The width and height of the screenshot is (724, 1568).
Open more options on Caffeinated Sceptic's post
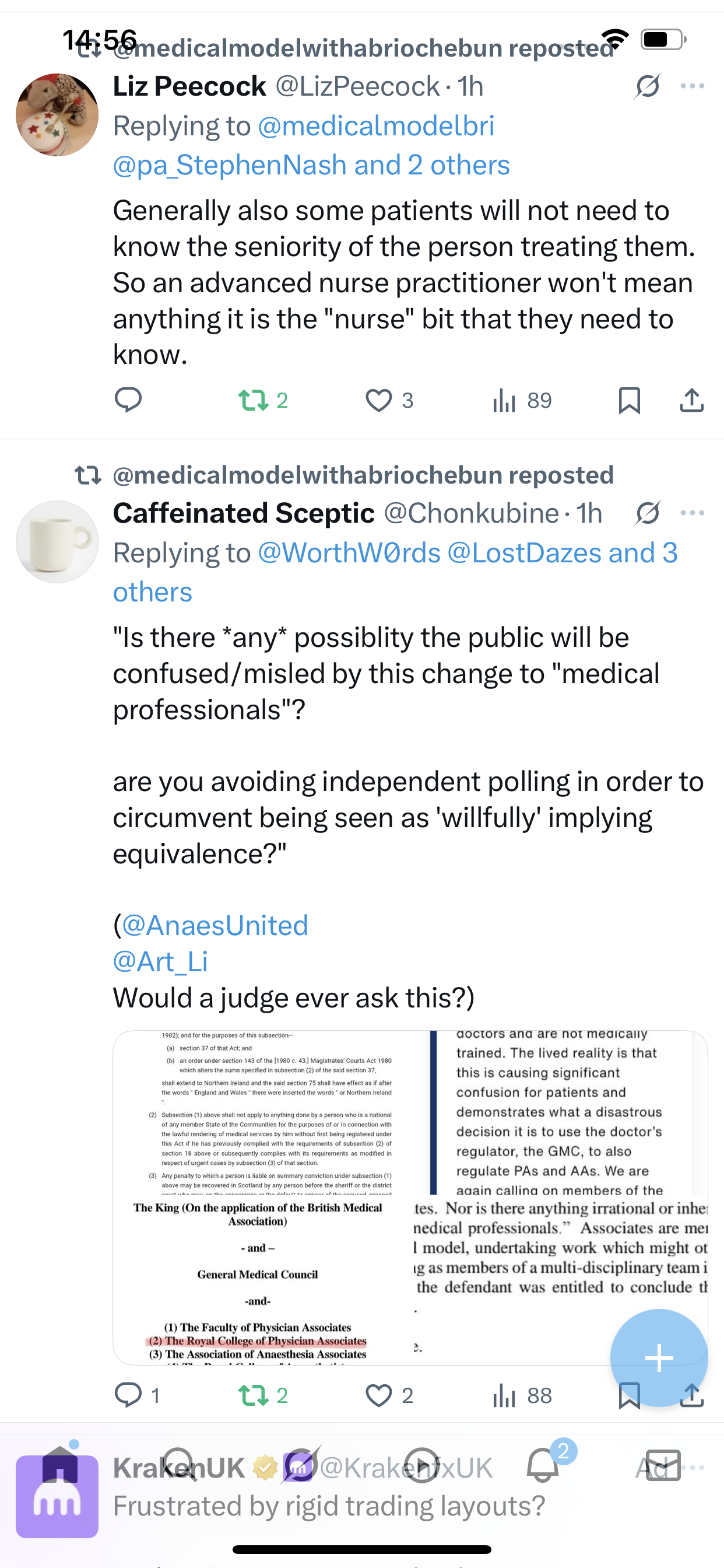(x=693, y=513)
